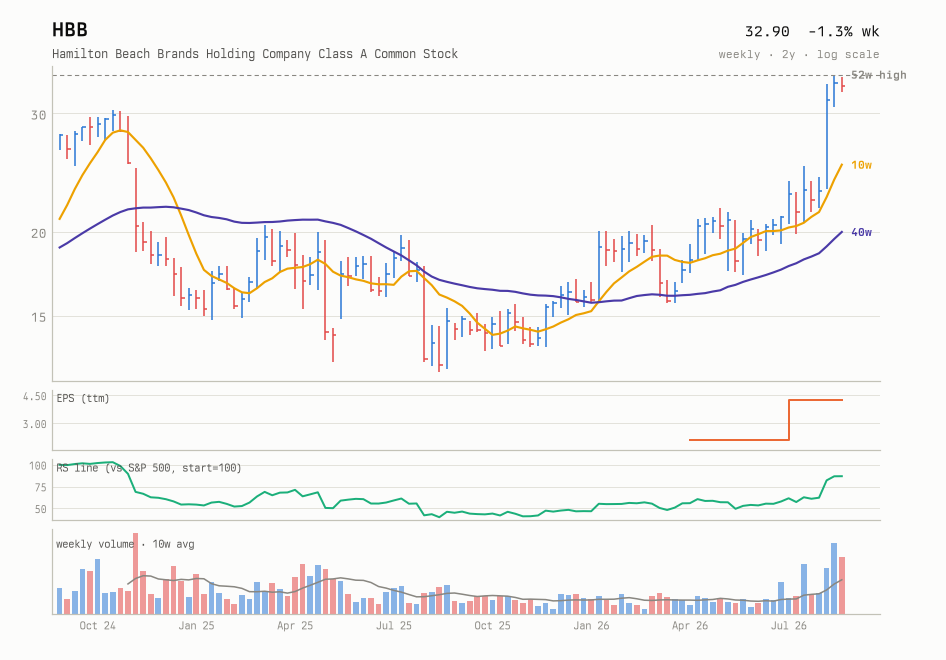
Task: Click the tall blue volume bar before the last
Action: click(x=834, y=579)
